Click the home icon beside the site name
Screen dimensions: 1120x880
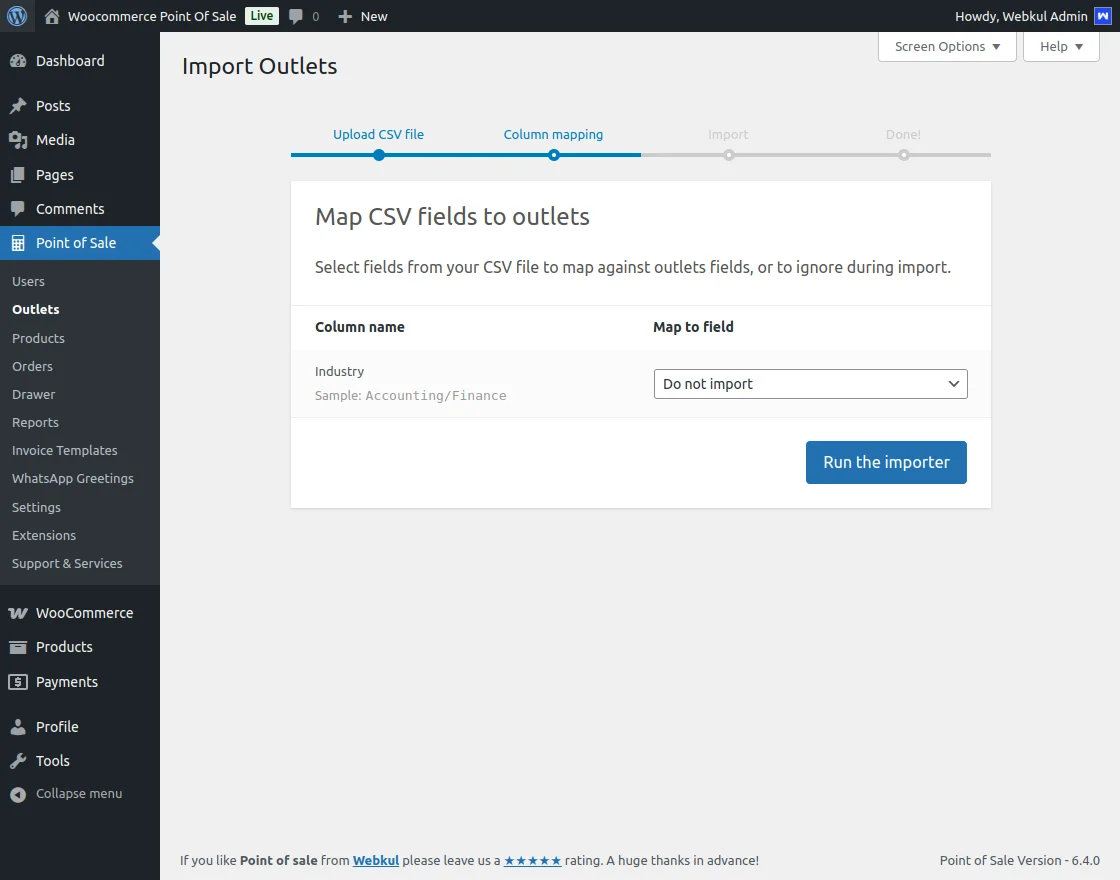pos(52,16)
